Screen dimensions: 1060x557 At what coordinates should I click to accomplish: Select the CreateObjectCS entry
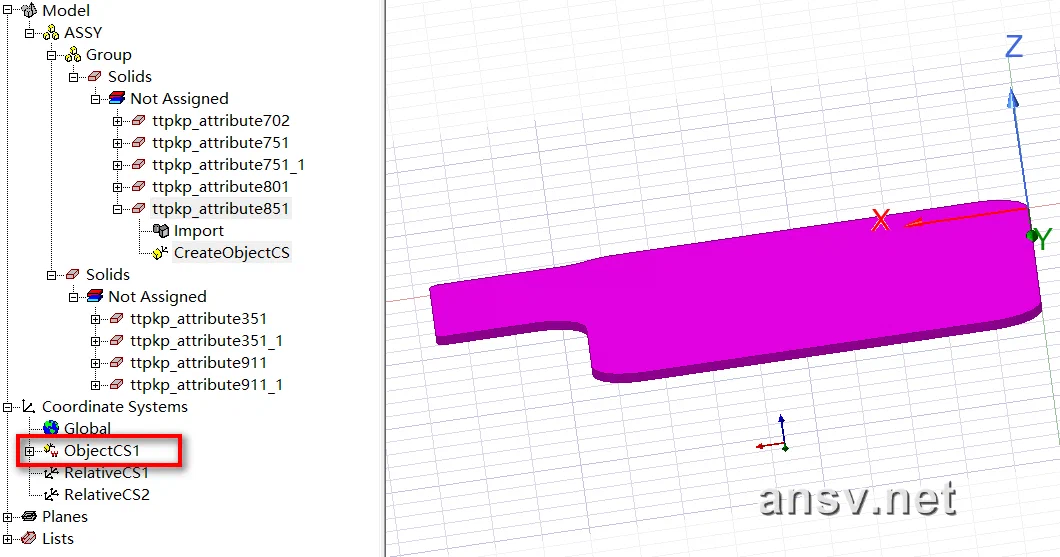pos(232,253)
